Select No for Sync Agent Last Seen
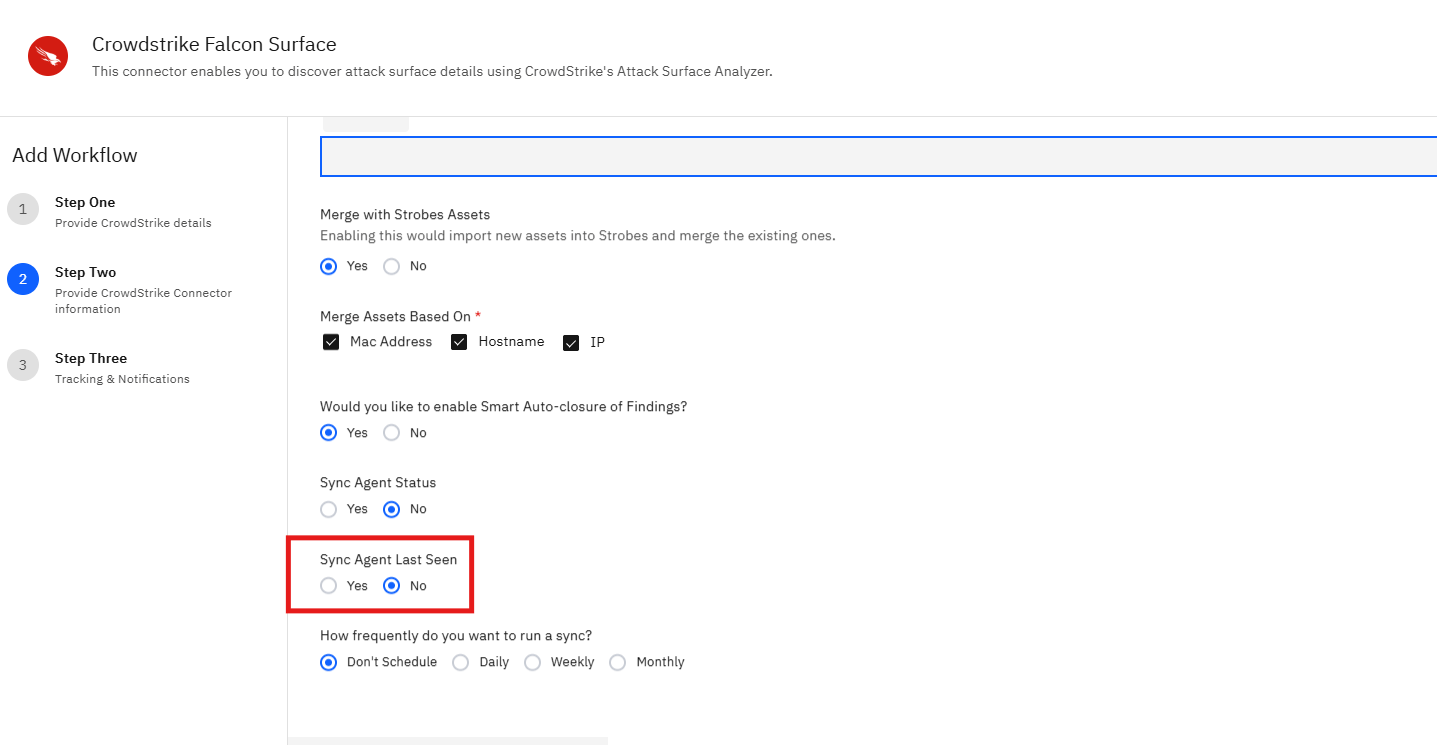The height and width of the screenshot is (745, 1437). tap(392, 586)
